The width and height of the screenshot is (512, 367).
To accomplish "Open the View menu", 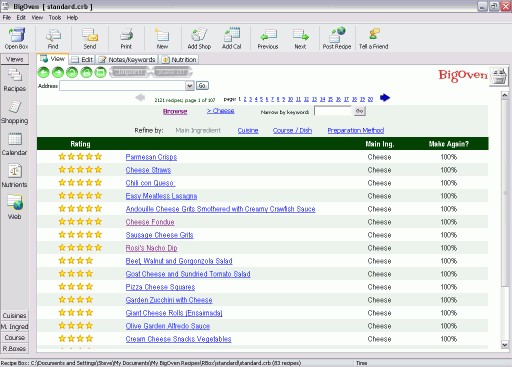I will click(37, 18).
